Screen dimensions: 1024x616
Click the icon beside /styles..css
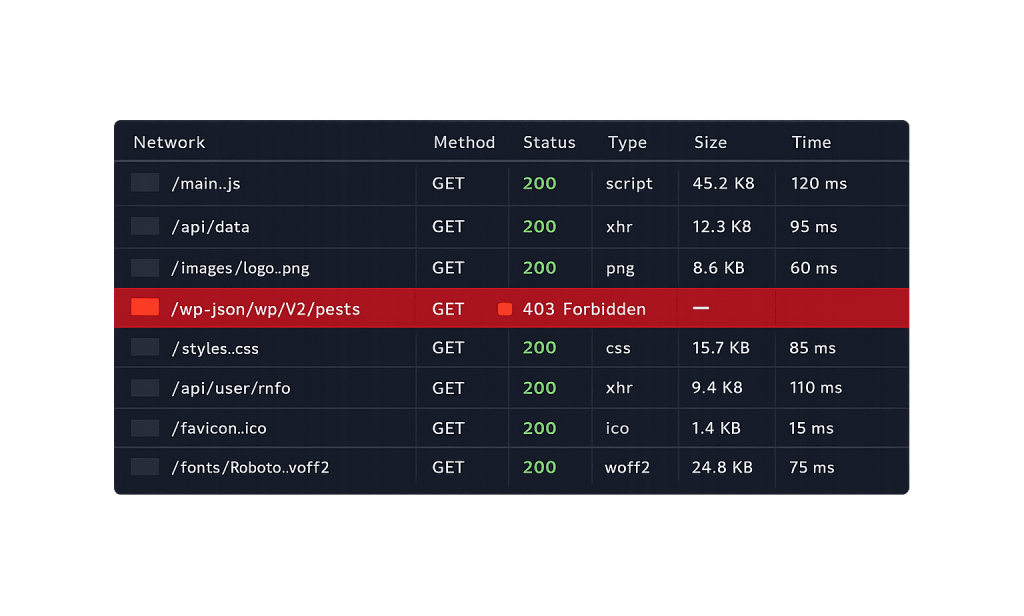pos(145,347)
